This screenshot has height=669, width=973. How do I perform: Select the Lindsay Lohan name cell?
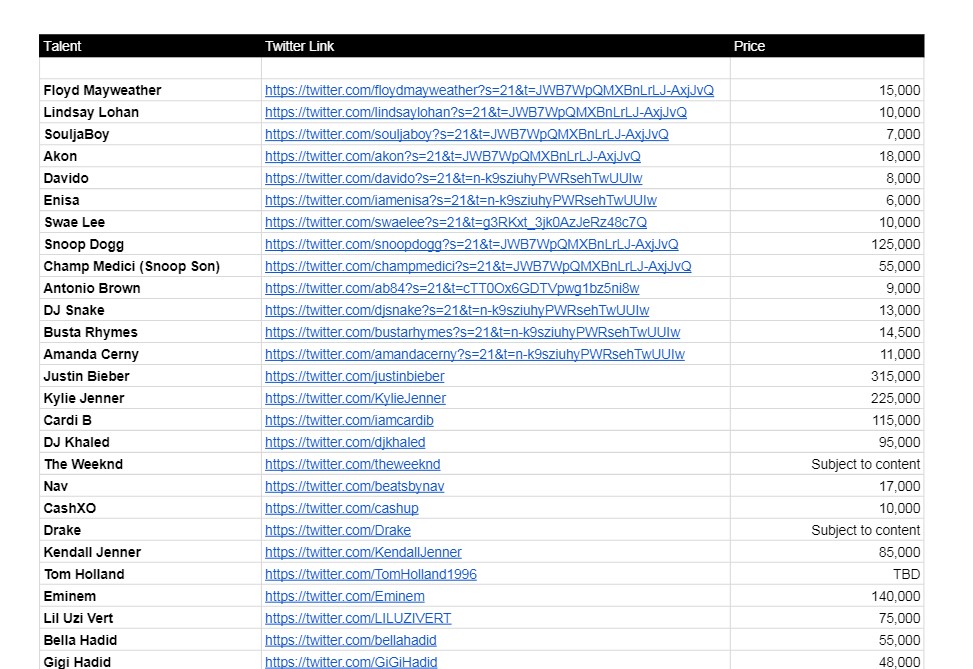[x=151, y=112]
